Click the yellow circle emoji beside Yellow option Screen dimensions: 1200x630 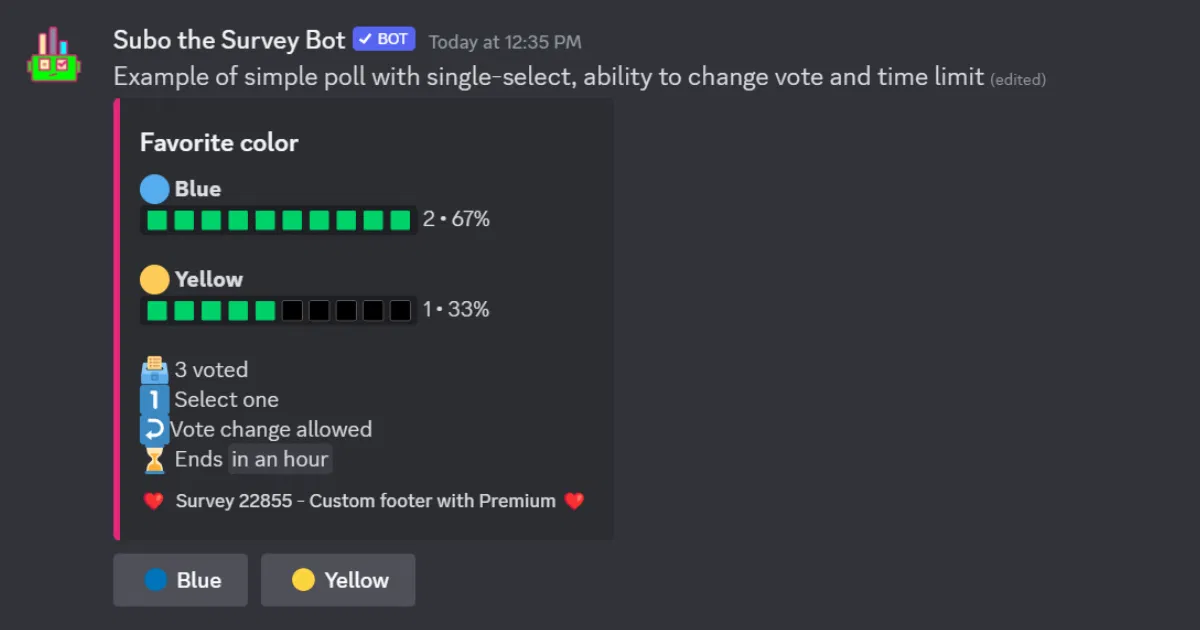154,279
